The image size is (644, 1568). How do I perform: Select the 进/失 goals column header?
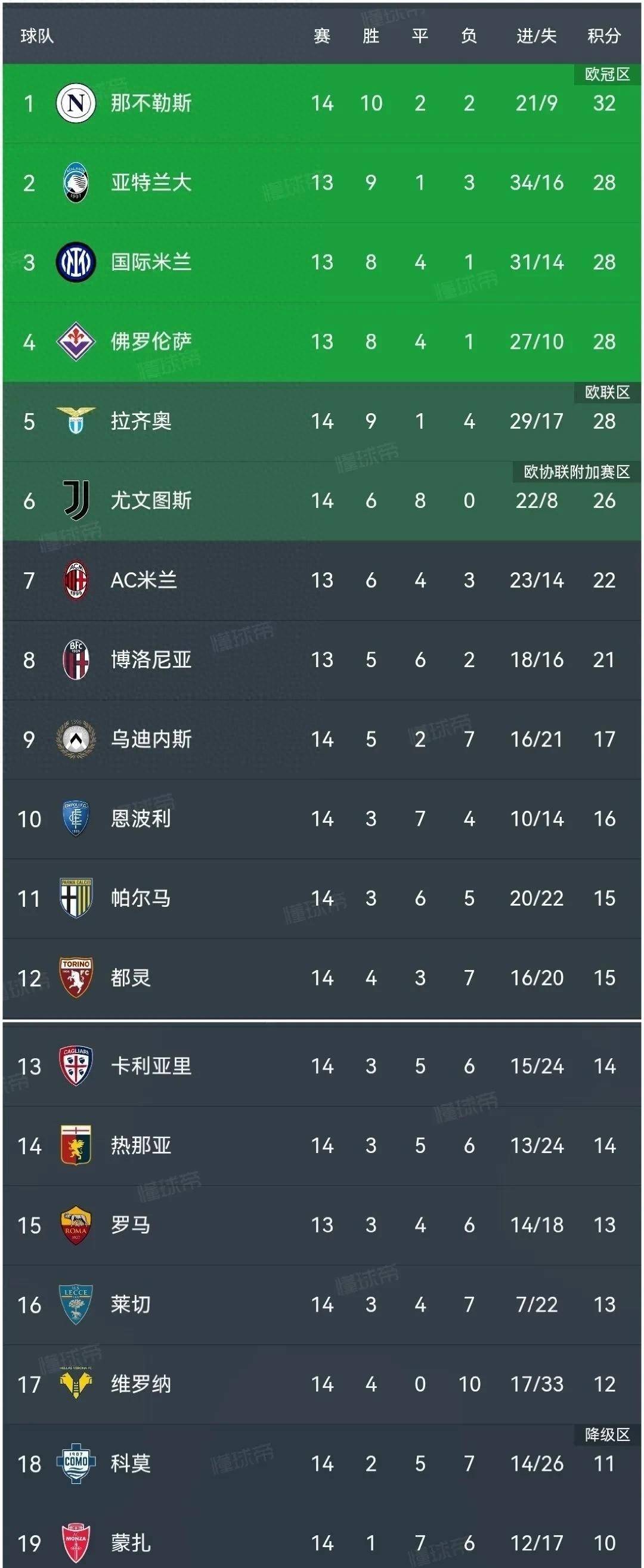tap(536, 36)
